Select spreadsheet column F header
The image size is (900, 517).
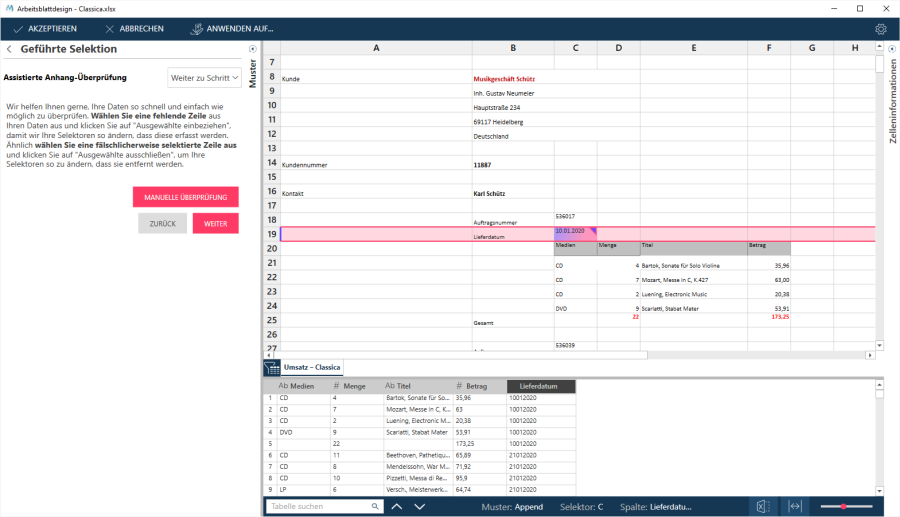coord(769,48)
